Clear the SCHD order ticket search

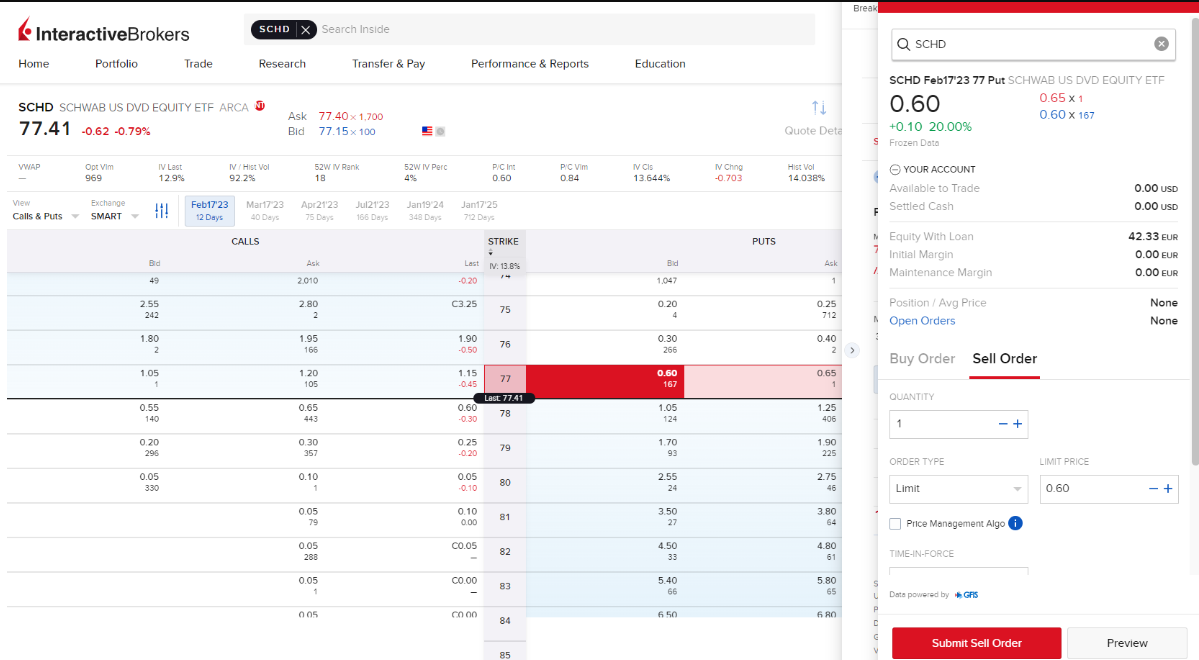click(1161, 44)
